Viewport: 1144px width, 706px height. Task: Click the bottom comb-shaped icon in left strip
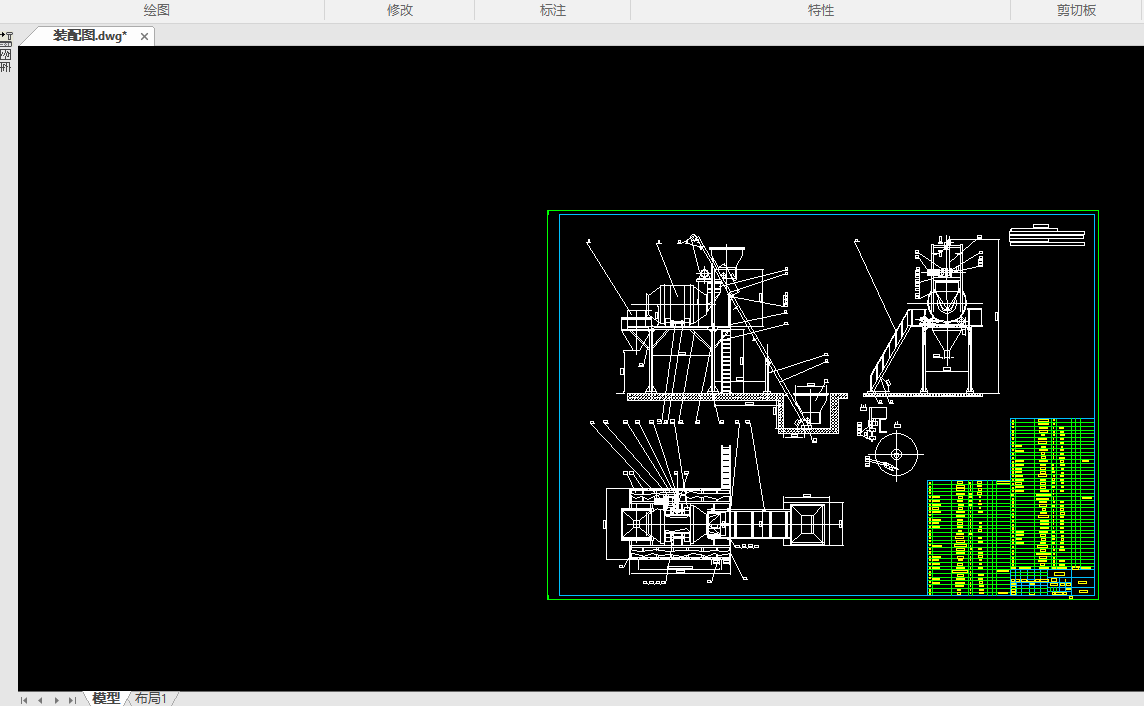(x=6, y=66)
